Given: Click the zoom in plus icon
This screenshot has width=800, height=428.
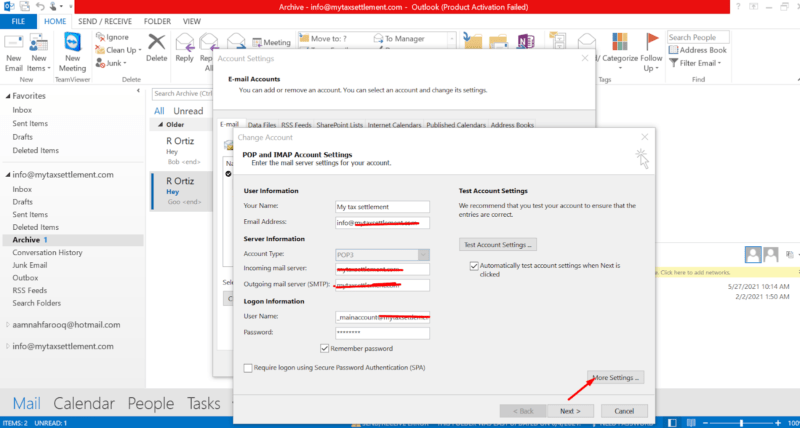Looking at the screenshot, I should [x=778, y=423].
